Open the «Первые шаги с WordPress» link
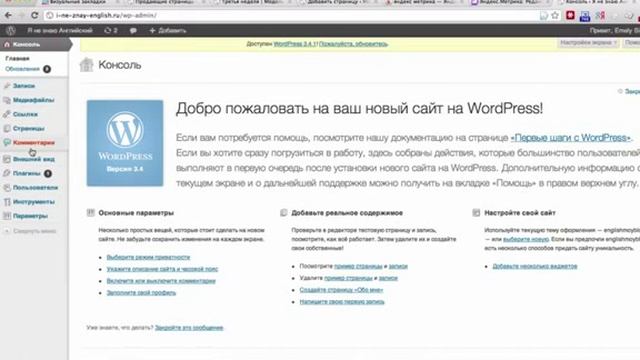 pos(571,138)
